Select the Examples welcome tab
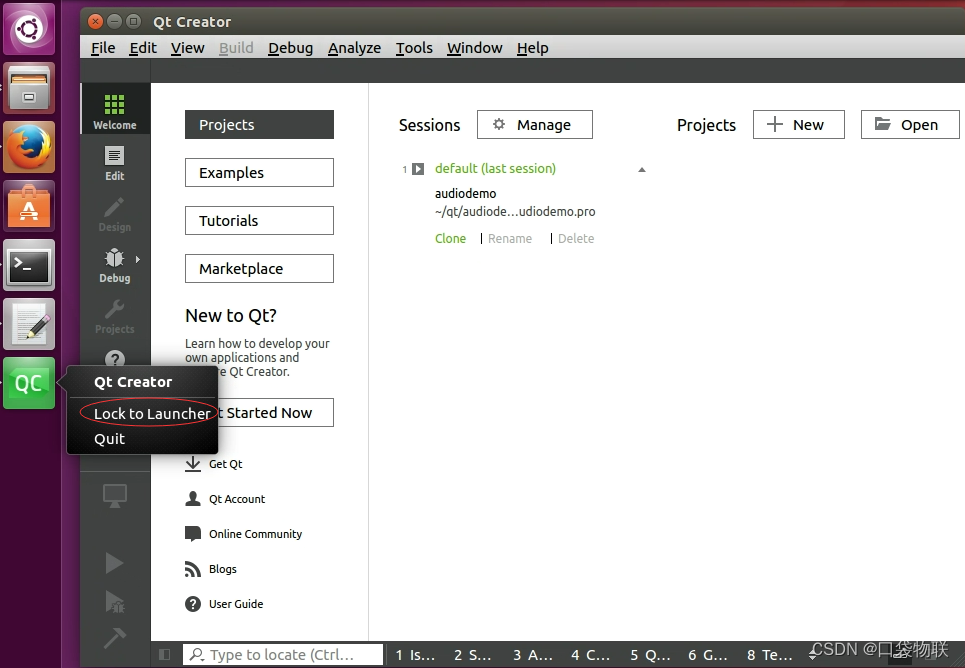This screenshot has height=668, width=965. [259, 172]
